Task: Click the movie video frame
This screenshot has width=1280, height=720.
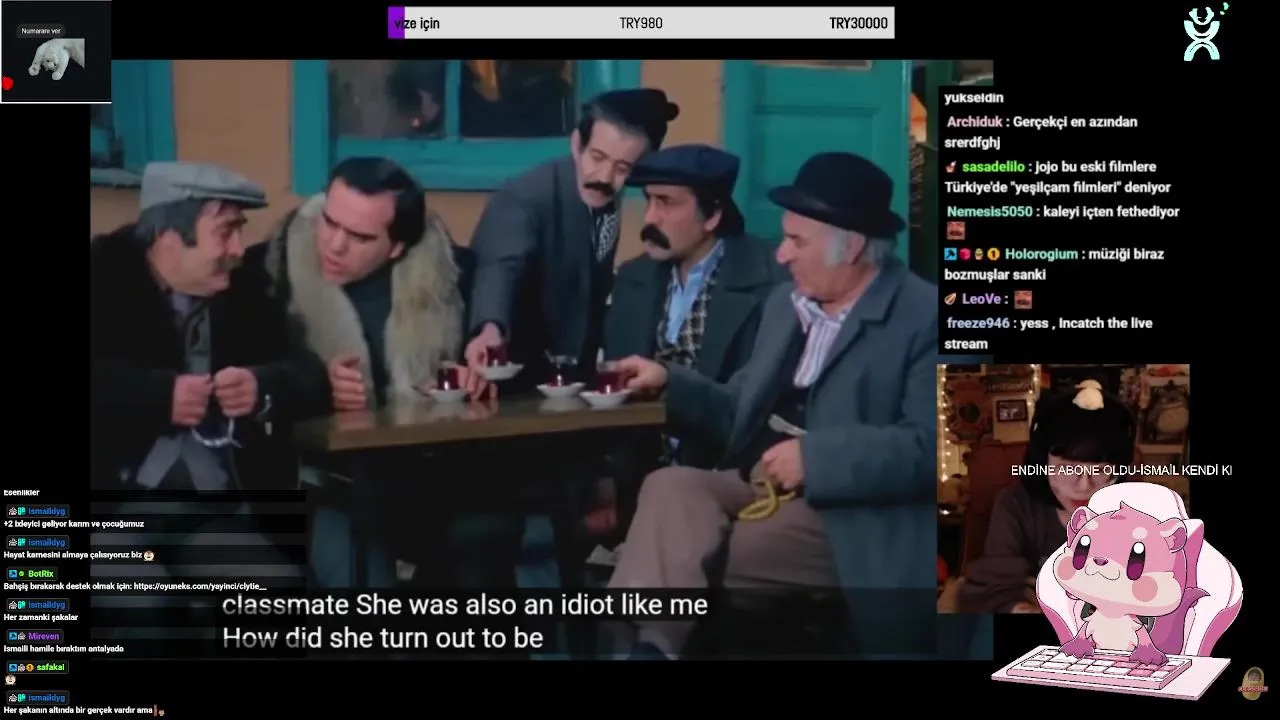Action: [541, 360]
